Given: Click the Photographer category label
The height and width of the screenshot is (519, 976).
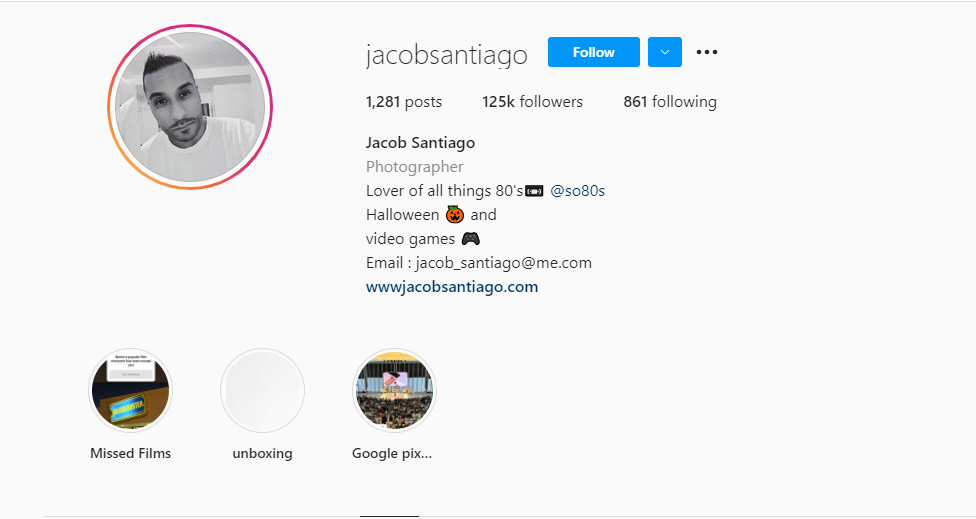Looking at the screenshot, I should pyautogui.click(x=415, y=167).
